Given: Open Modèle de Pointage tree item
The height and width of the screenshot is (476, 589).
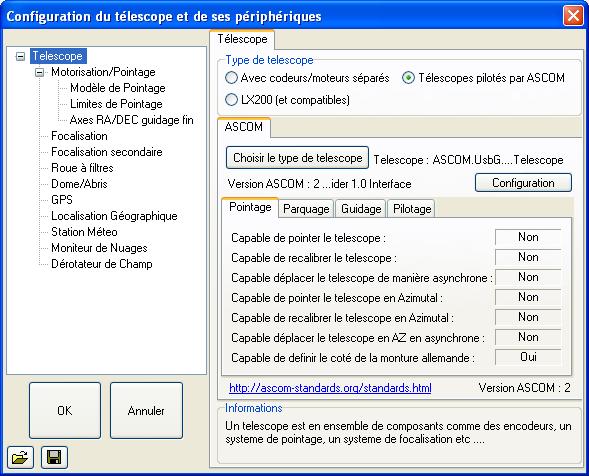Looking at the screenshot, I should click(x=118, y=88).
